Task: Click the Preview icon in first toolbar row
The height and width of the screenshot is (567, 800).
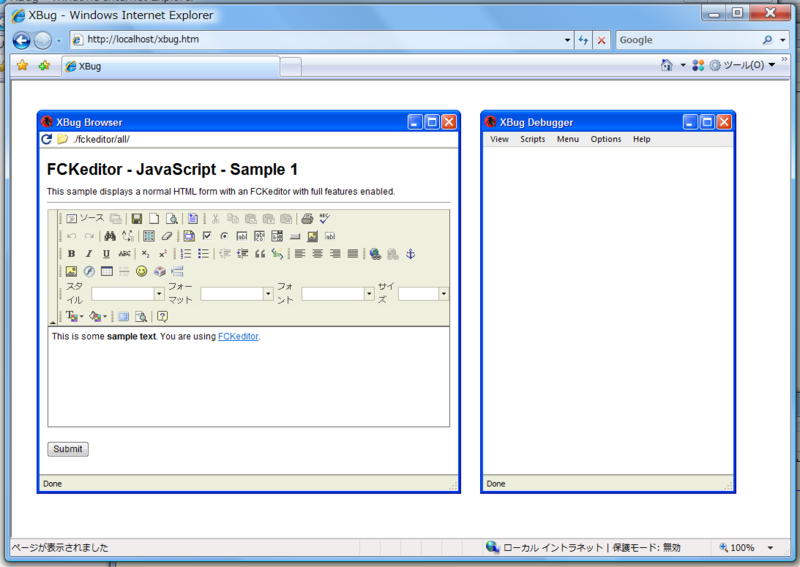Action: 172,219
